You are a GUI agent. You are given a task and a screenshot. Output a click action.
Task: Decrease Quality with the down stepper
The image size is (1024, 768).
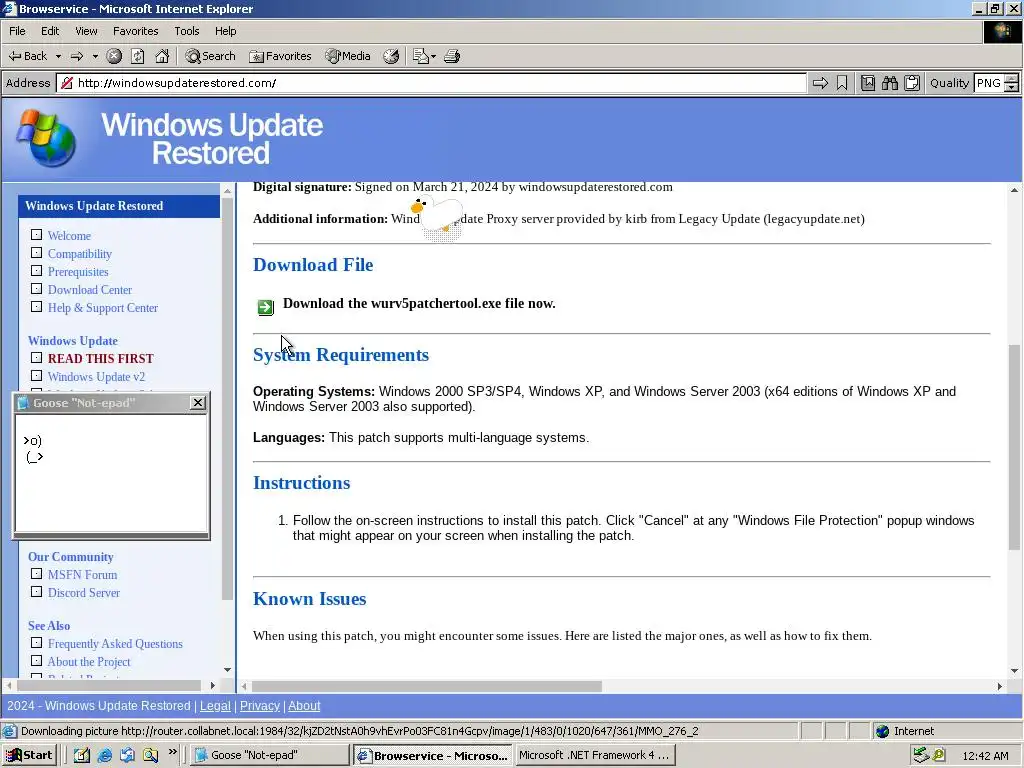pyautogui.click(x=1011, y=87)
